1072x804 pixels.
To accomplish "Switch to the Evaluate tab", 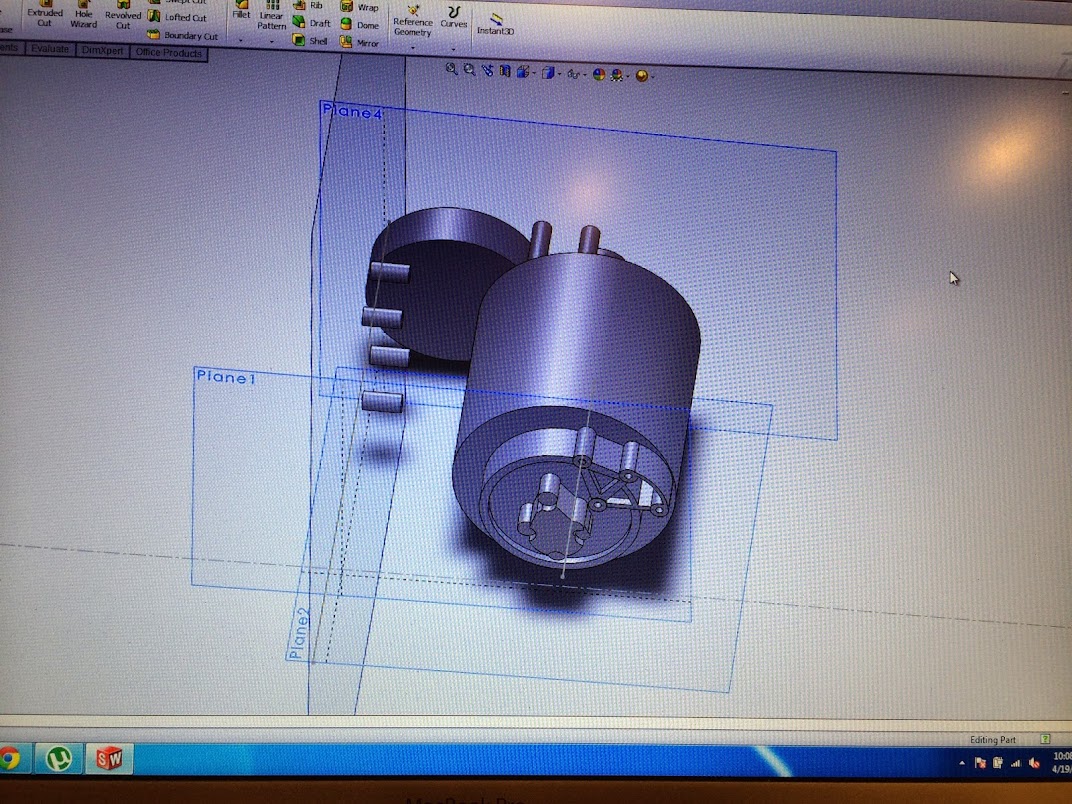I will [x=50, y=49].
